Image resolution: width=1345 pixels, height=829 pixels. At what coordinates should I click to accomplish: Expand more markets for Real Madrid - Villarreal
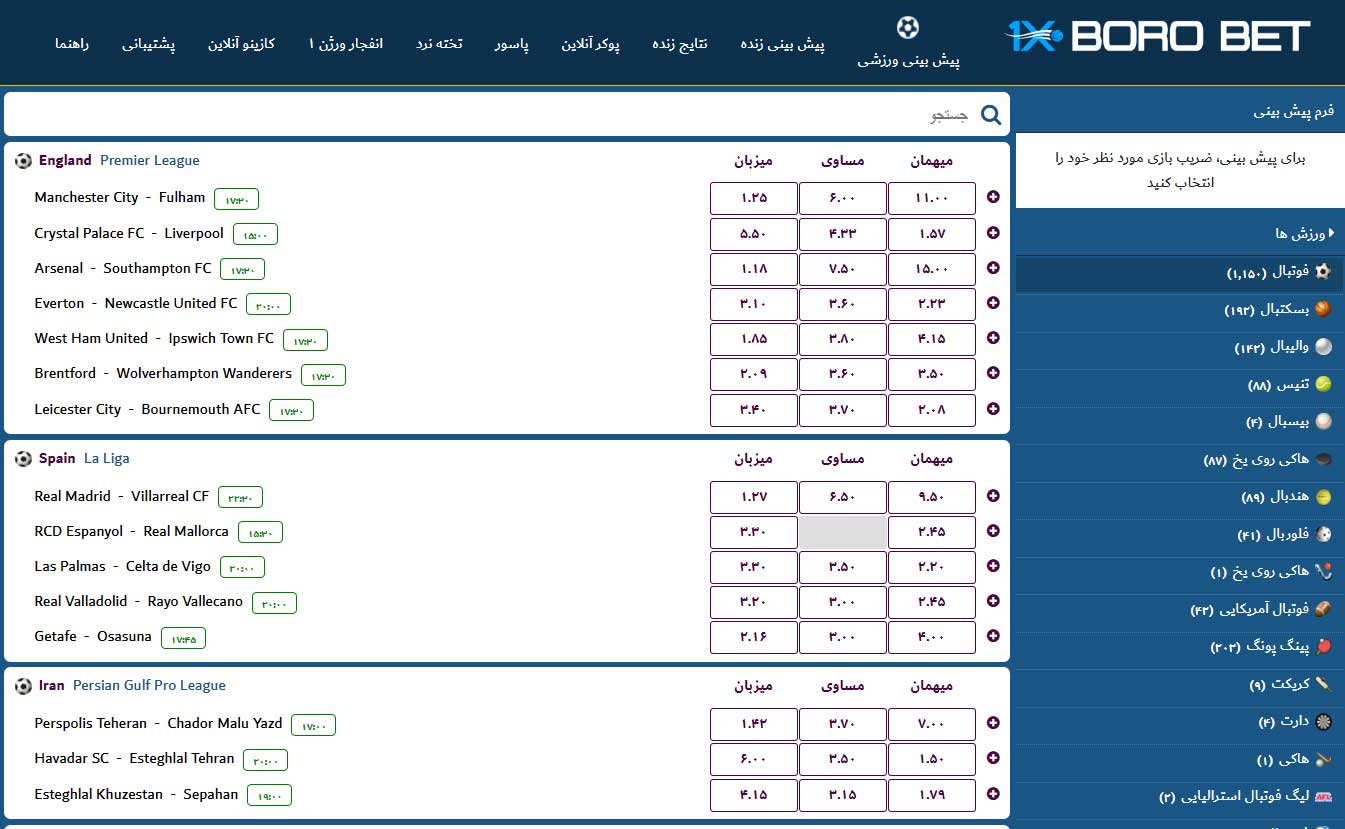click(993, 496)
